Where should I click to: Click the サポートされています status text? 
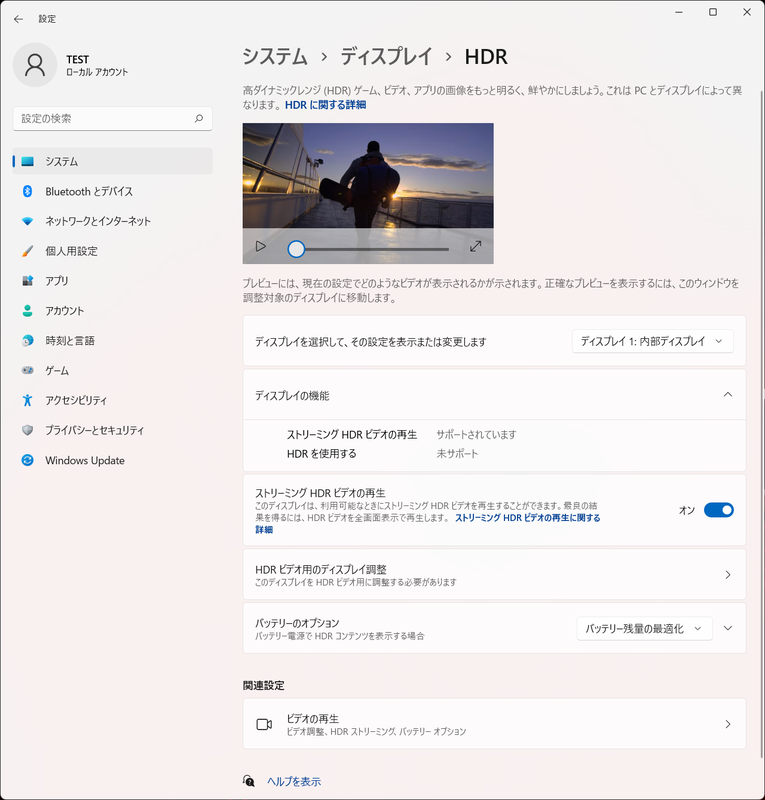click(x=476, y=434)
